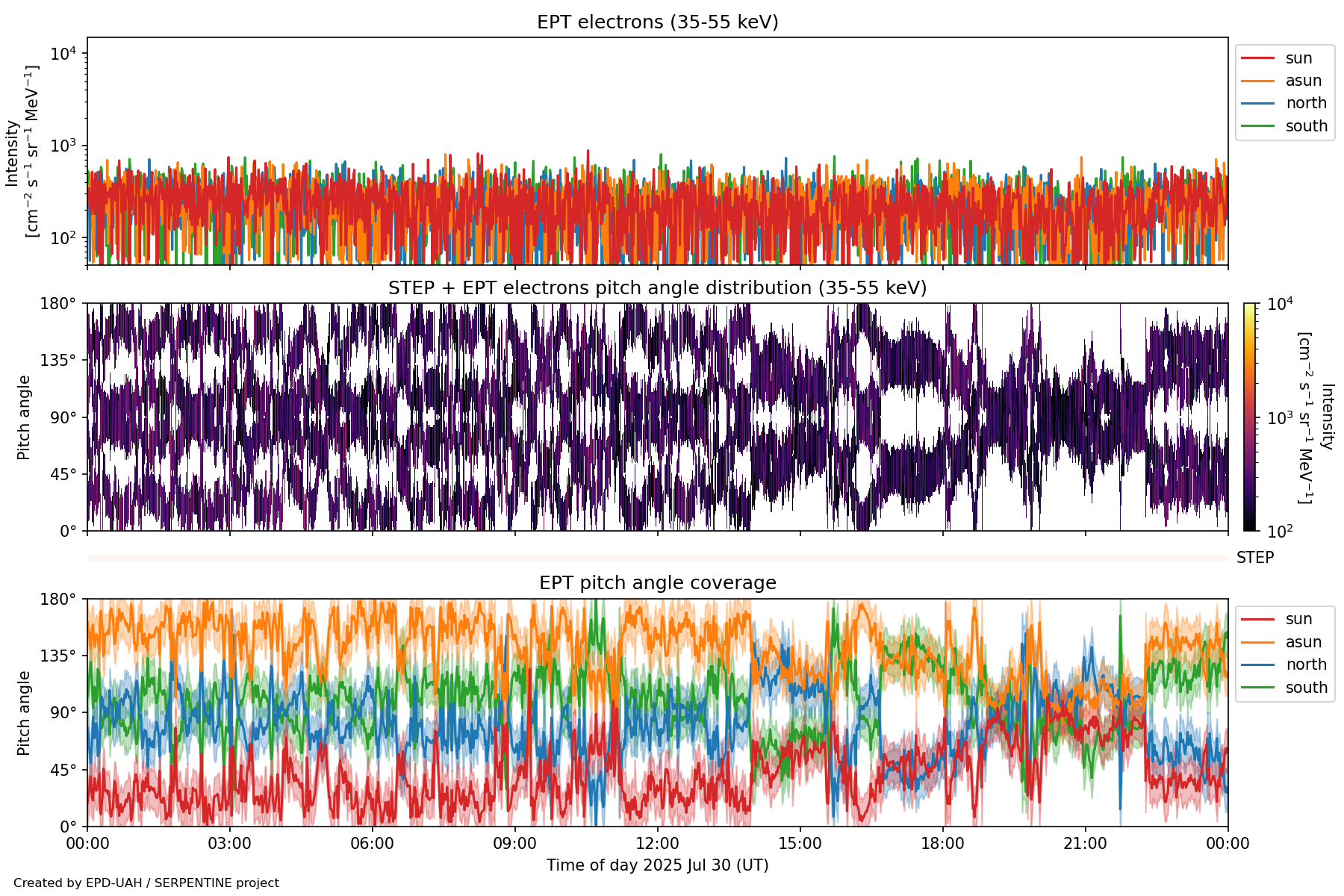Viewport: 1344px width, 896px height.
Task: Click the 'Created by EPD-UAH / SERPENTINE project' credit
Action: coord(146,883)
